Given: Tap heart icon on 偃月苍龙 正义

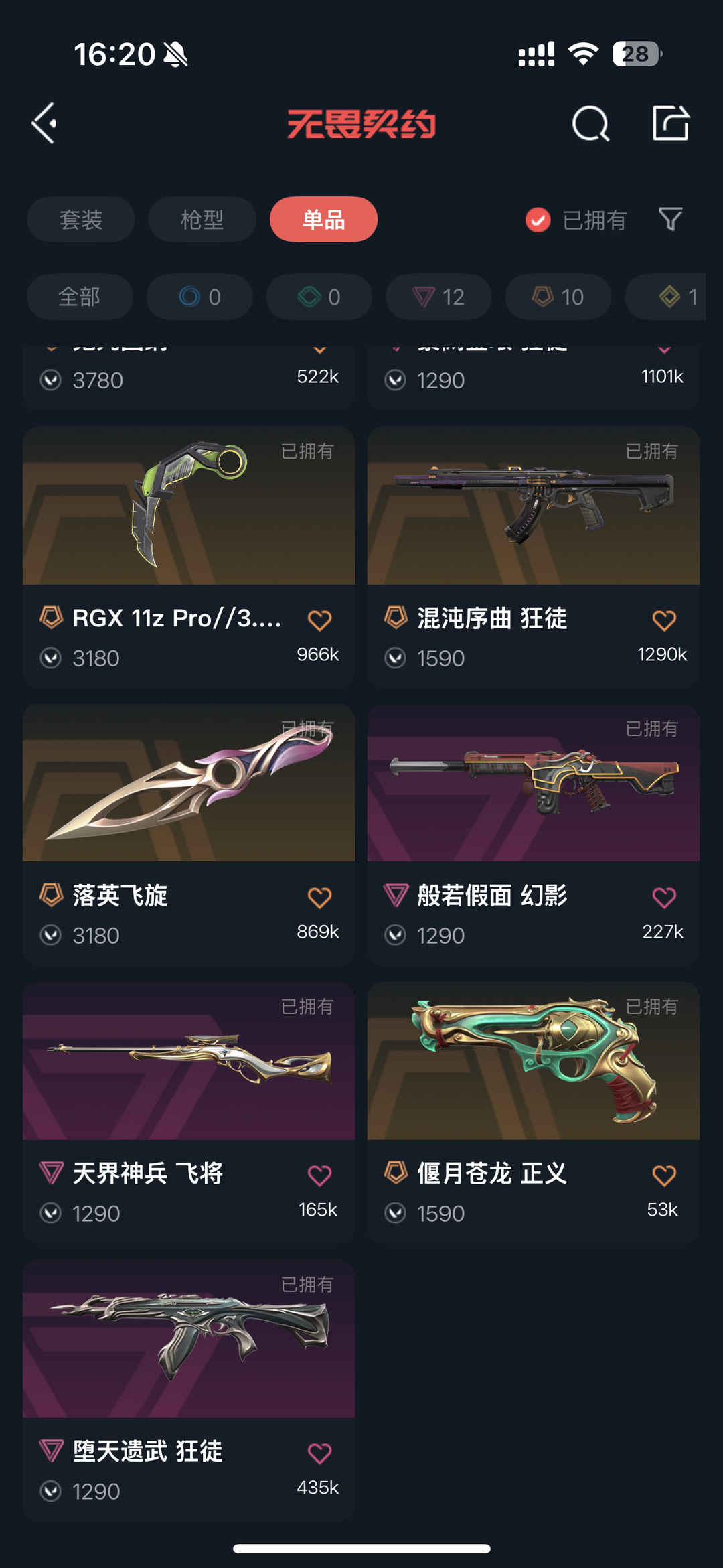Looking at the screenshot, I should click(664, 1175).
